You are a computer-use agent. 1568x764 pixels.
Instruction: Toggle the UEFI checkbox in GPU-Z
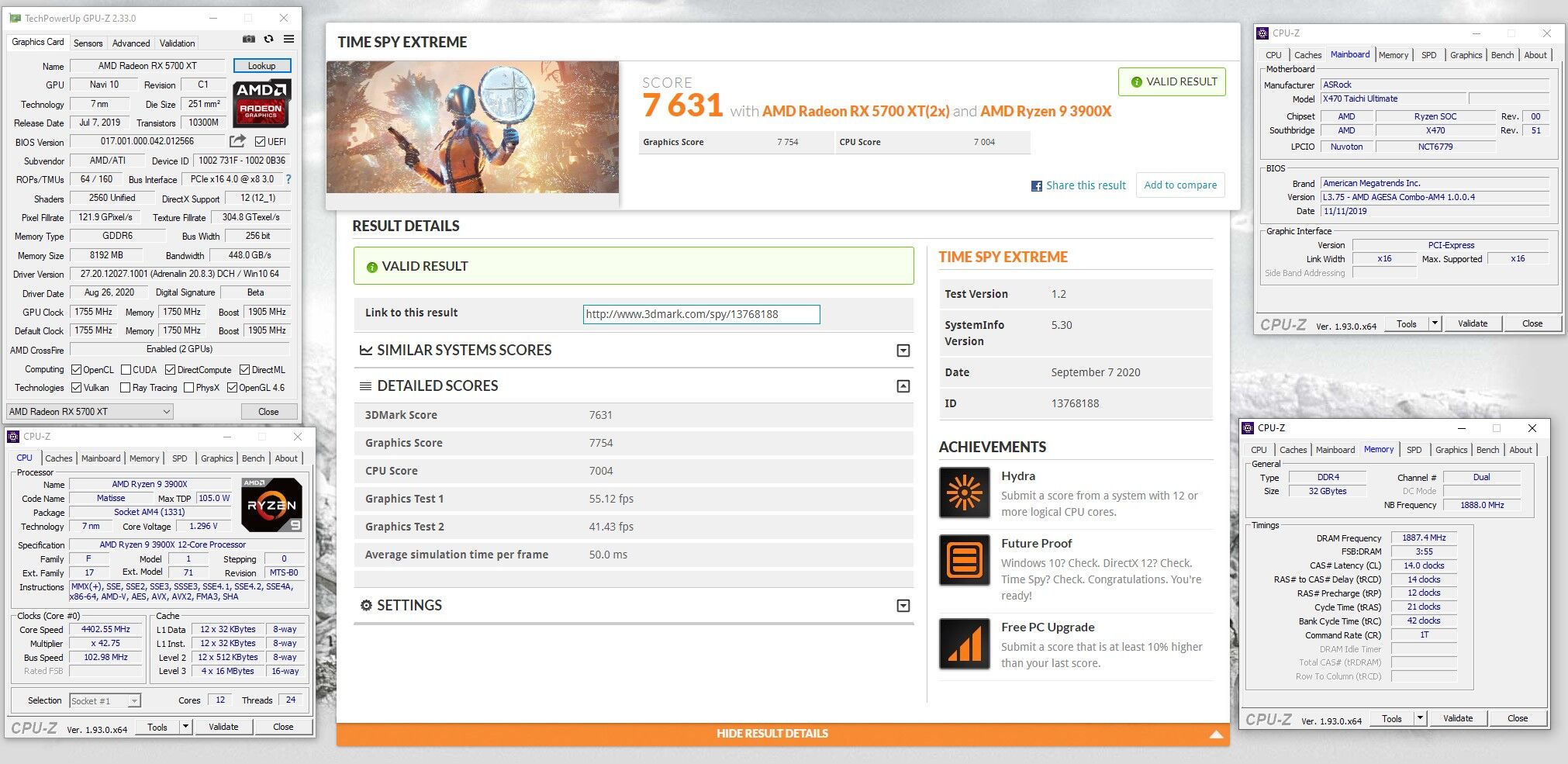261,142
